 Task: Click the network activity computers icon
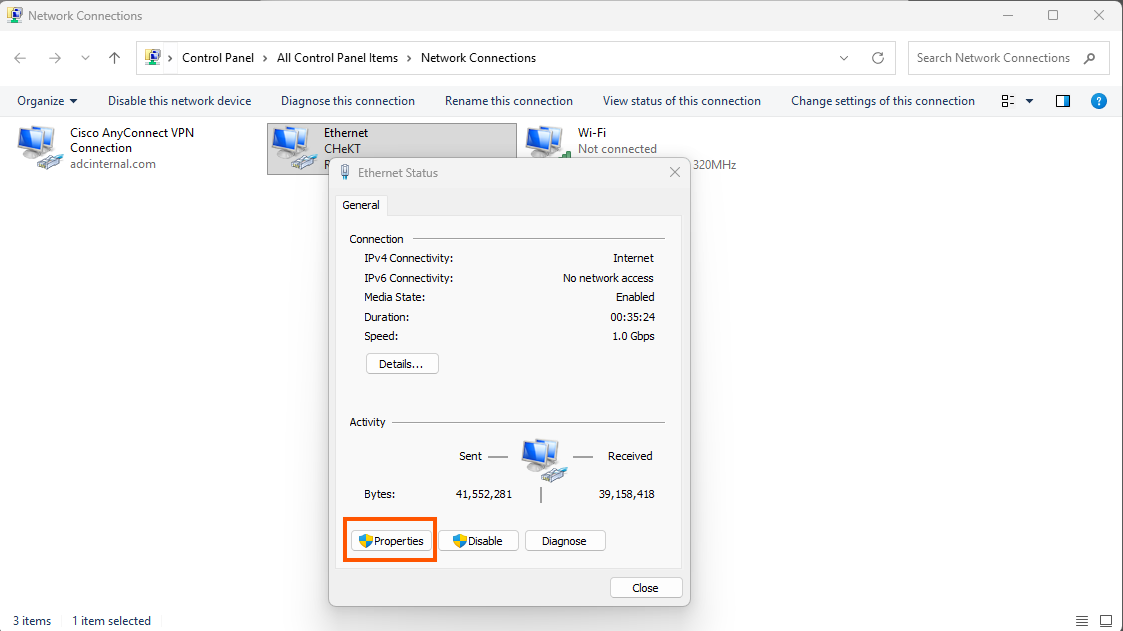coord(544,461)
